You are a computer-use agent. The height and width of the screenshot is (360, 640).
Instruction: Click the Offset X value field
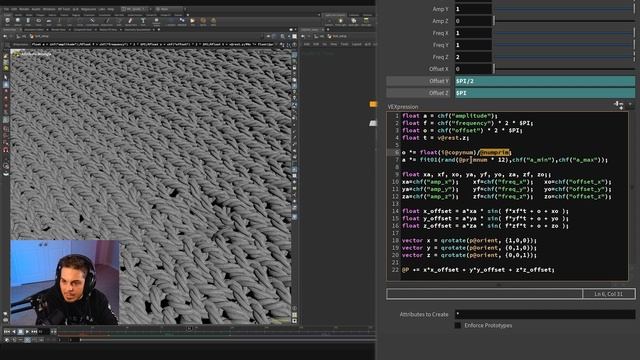pos(473,69)
